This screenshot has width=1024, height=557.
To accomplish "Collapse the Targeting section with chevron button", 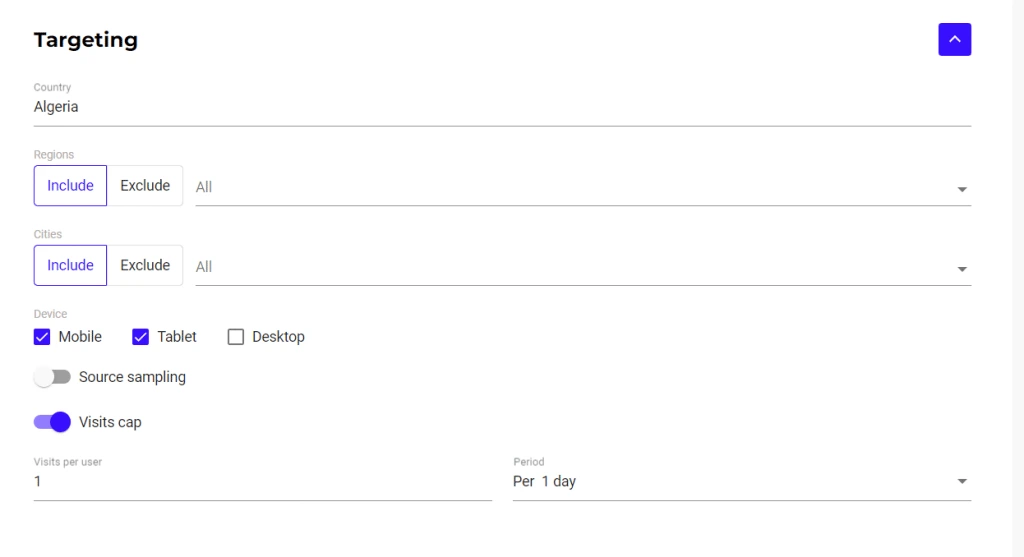I will click(x=954, y=39).
